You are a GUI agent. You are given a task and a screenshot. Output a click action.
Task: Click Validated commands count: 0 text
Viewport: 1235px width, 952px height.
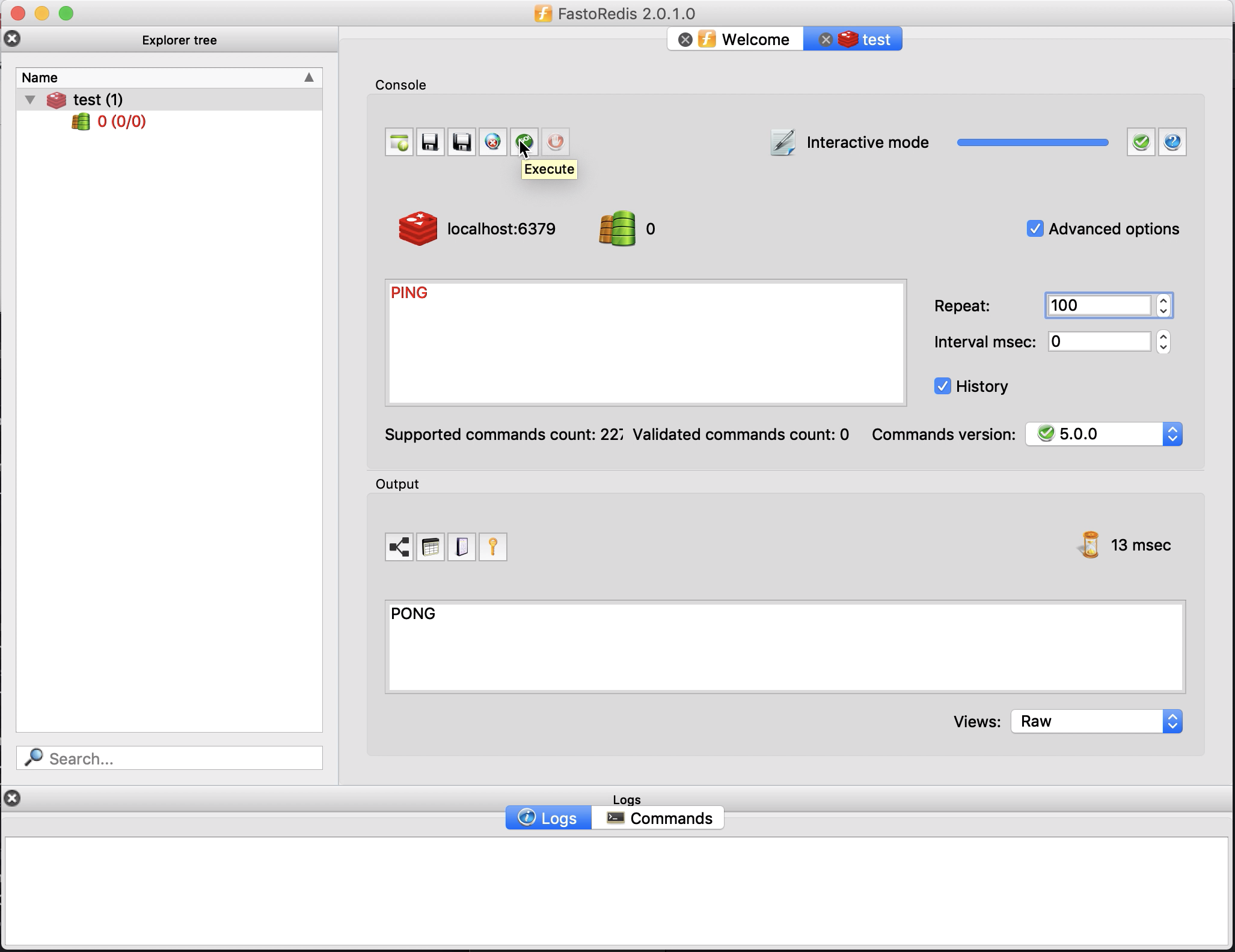click(741, 435)
